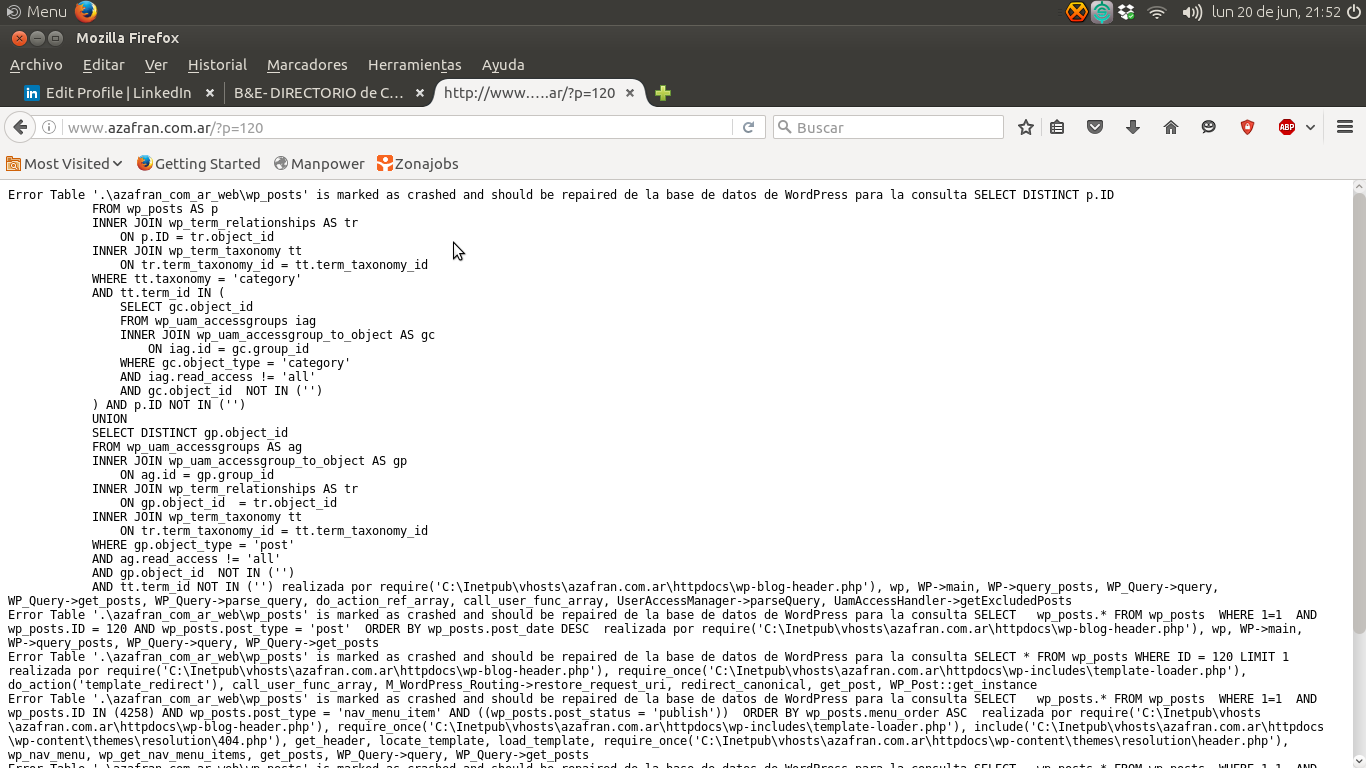Open the red shield extension icon
This screenshot has width=1366, height=768.
pyautogui.click(x=1247, y=127)
